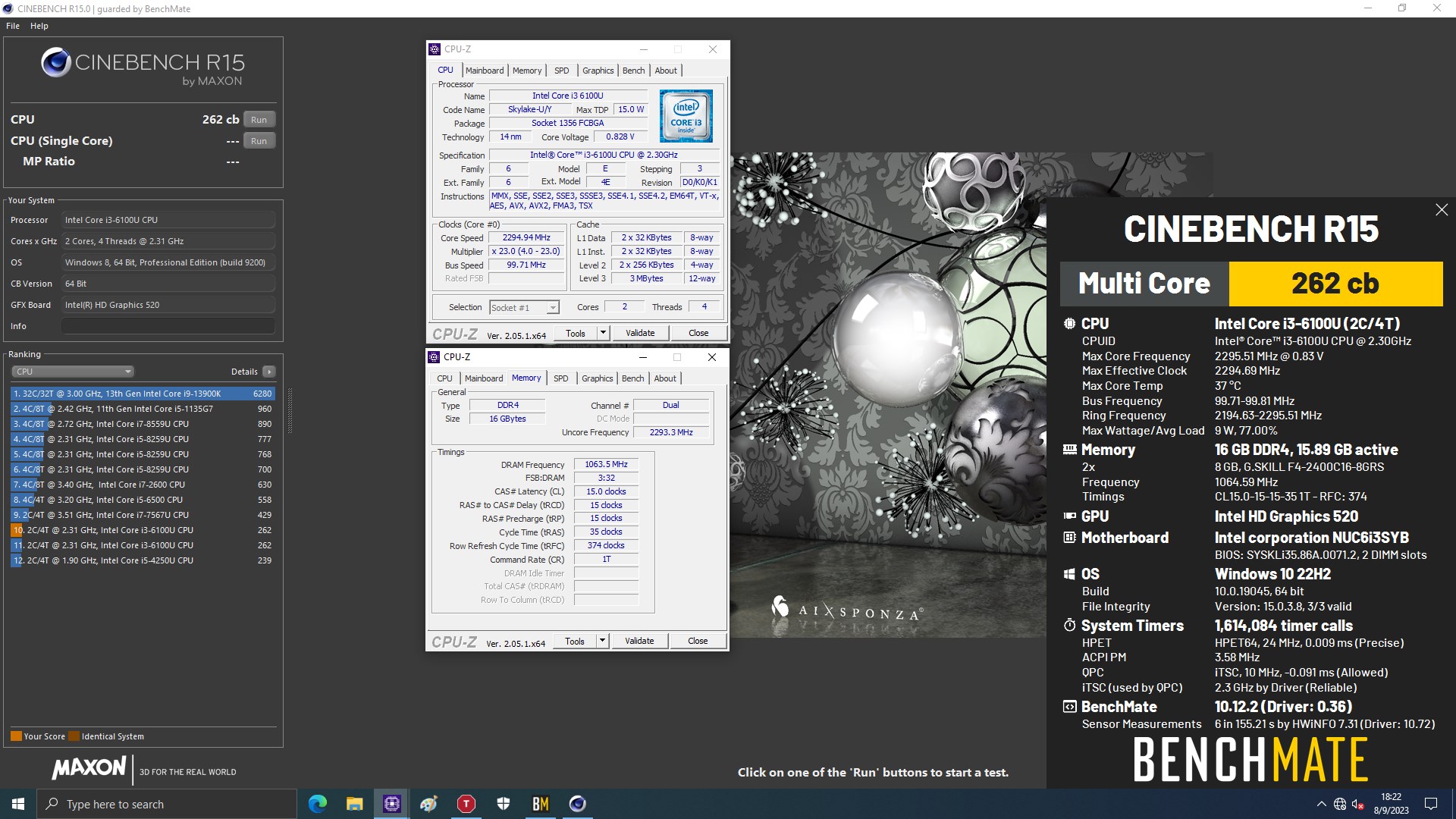Image resolution: width=1456 pixels, height=819 pixels.
Task: Click the System Timers clock icon
Action: pyautogui.click(x=1069, y=626)
